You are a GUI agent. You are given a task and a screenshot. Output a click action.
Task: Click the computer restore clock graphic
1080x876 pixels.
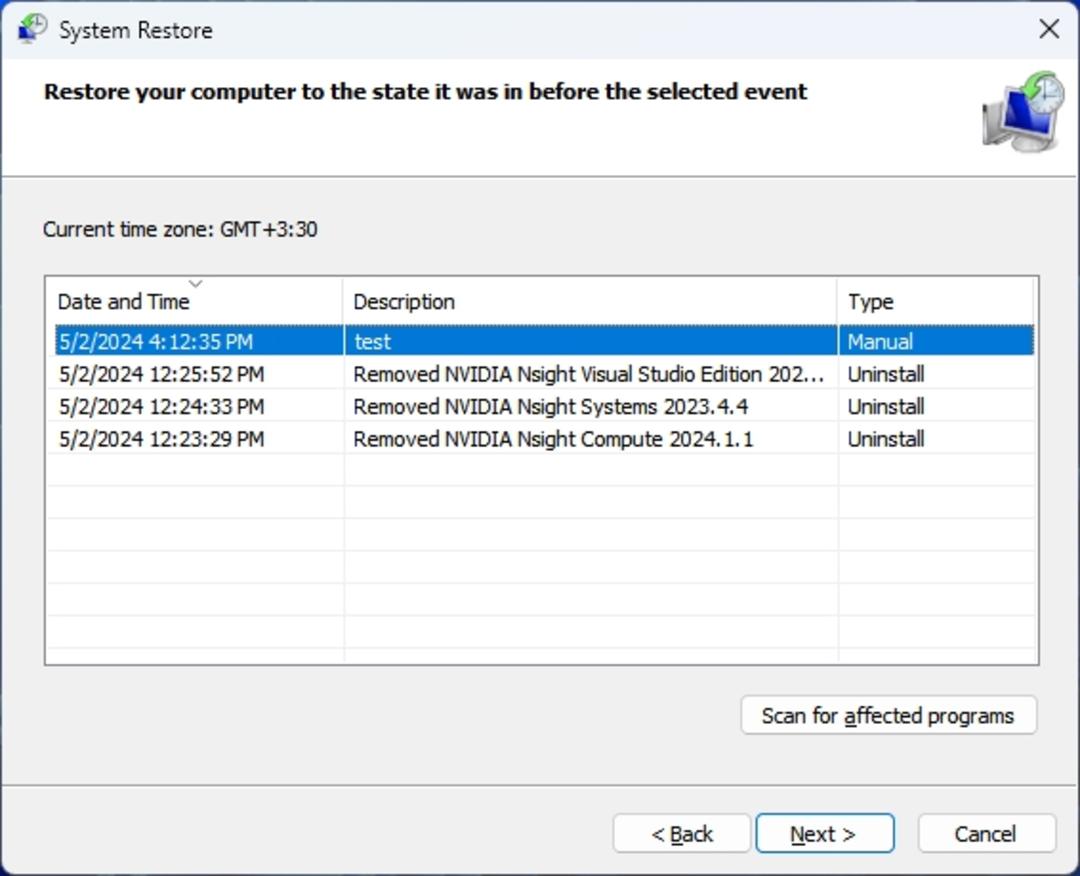[x=1024, y=112]
